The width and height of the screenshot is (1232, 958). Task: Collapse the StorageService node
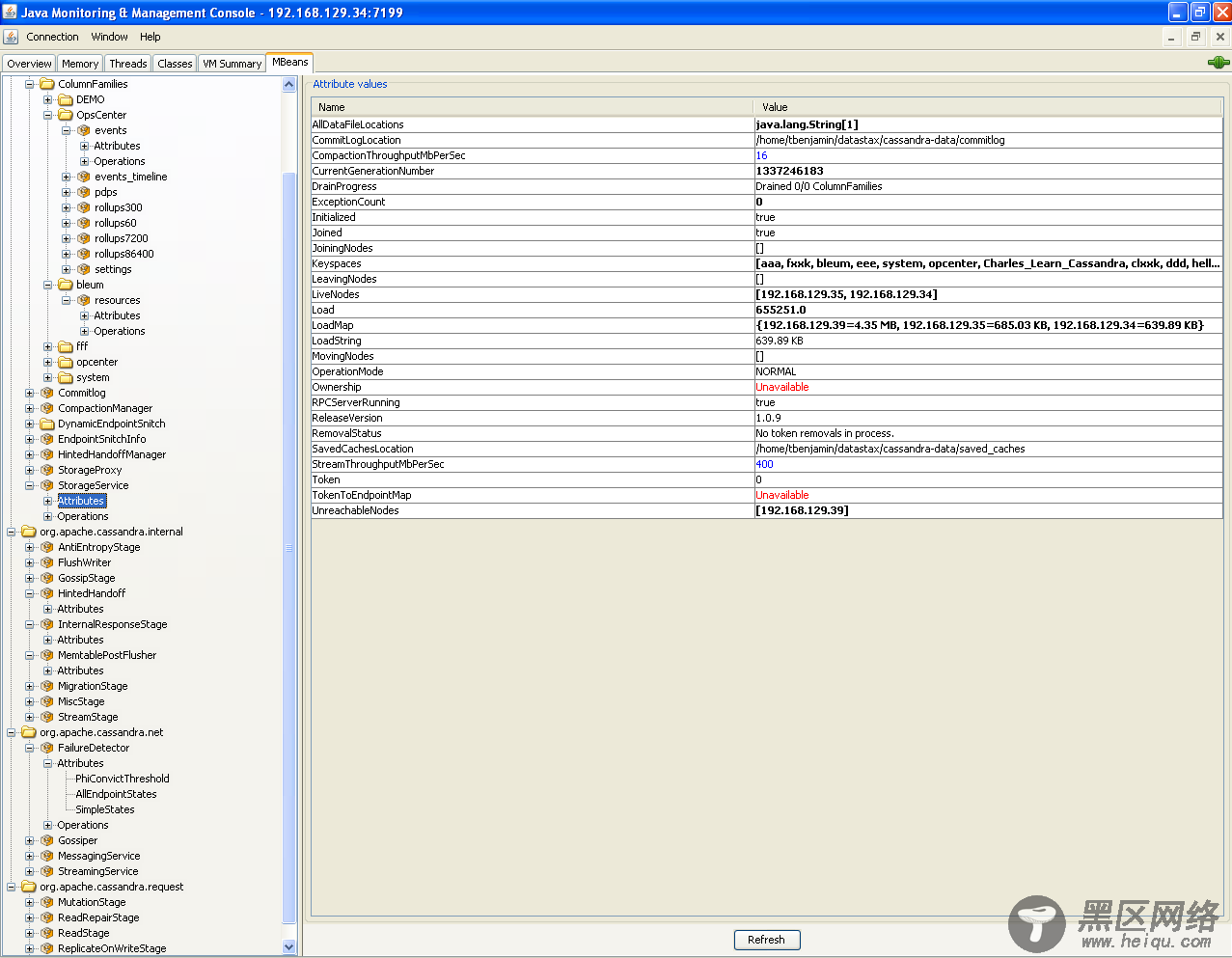[x=29, y=485]
